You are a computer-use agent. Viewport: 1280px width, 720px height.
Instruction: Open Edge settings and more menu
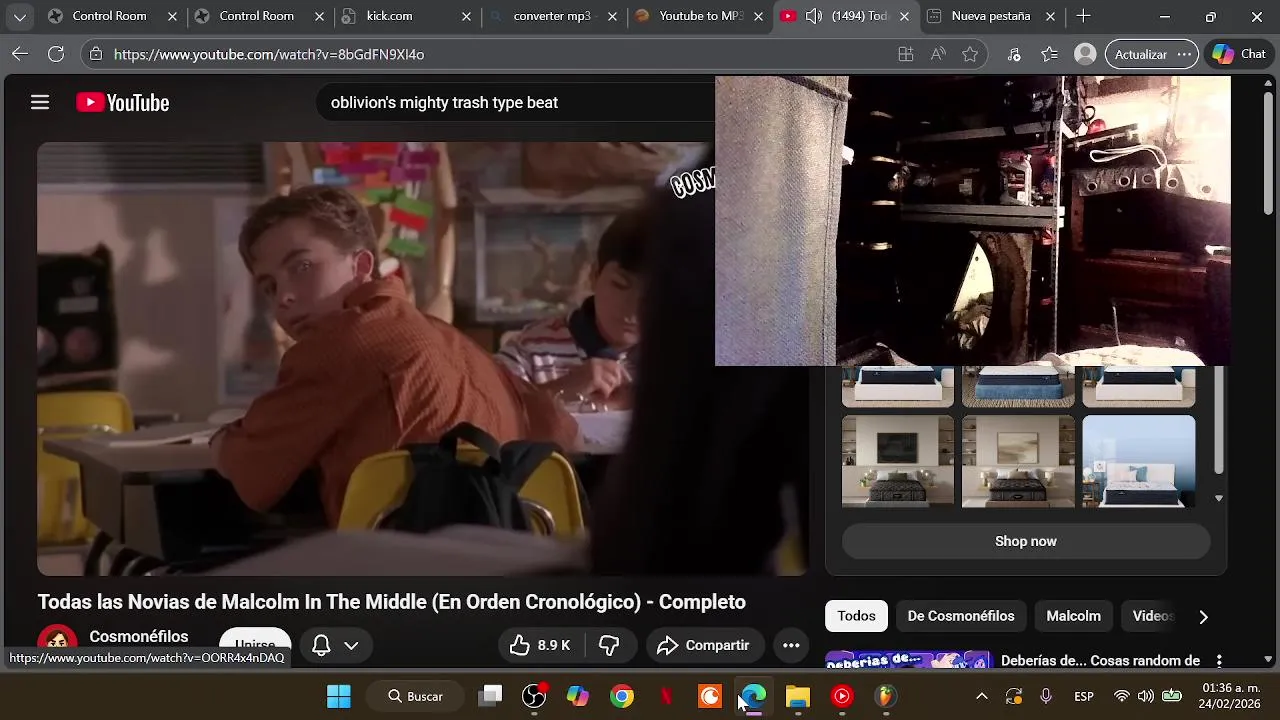point(1185,54)
